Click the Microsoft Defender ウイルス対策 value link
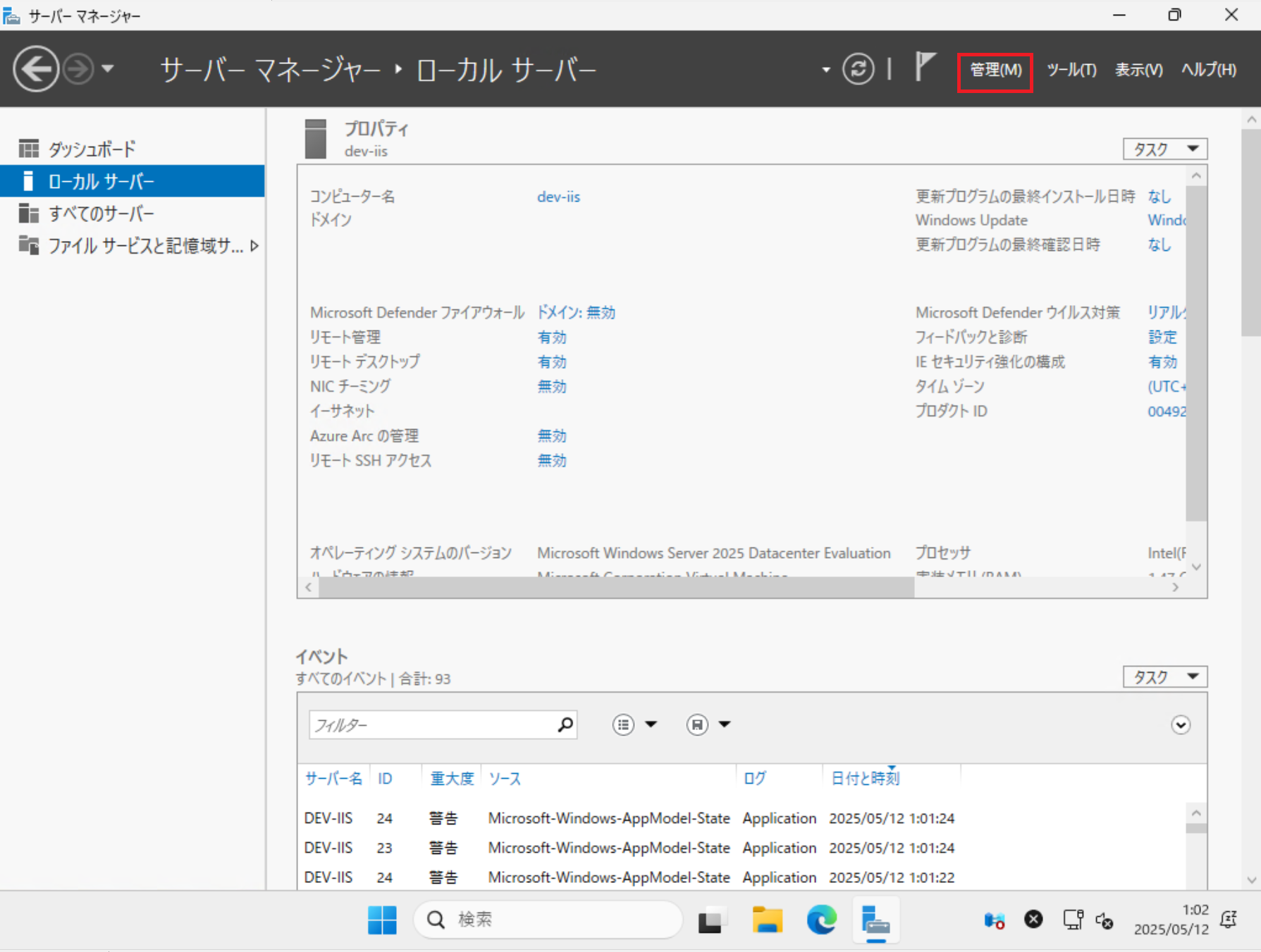Image resolution: width=1261 pixels, height=952 pixels. tap(1167, 312)
